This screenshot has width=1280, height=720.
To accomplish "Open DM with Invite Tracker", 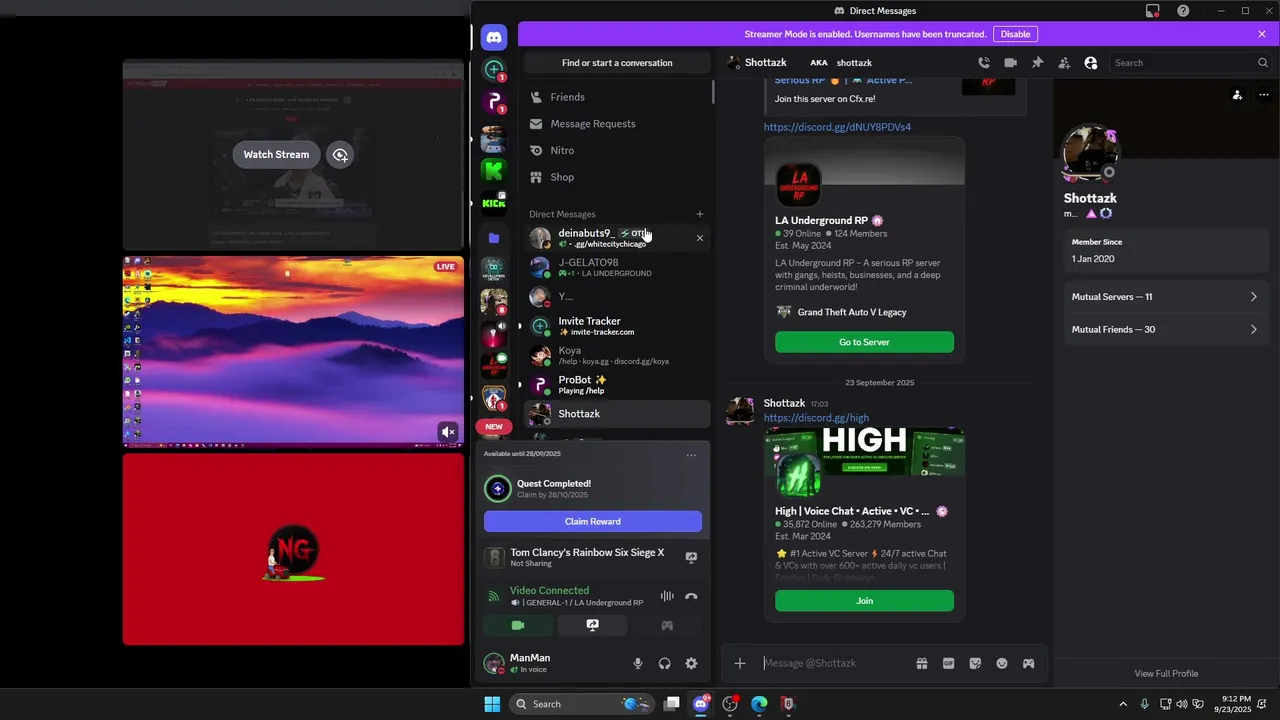I will [x=617, y=326].
